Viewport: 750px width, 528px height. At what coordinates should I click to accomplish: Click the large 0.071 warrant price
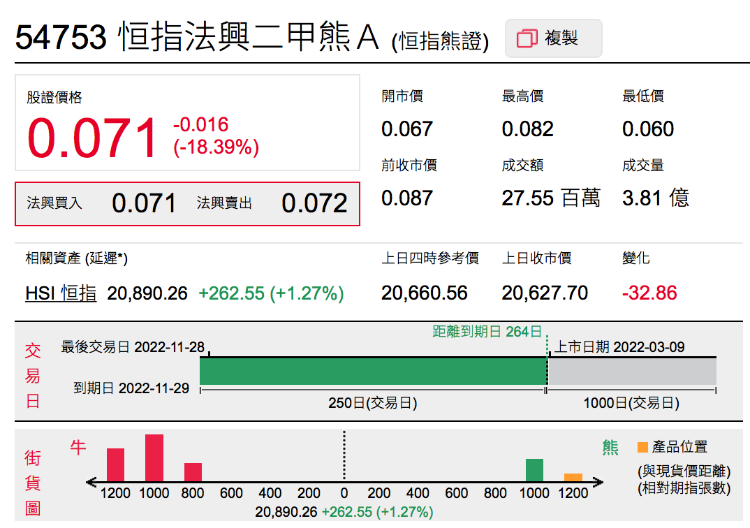click(92, 138)
